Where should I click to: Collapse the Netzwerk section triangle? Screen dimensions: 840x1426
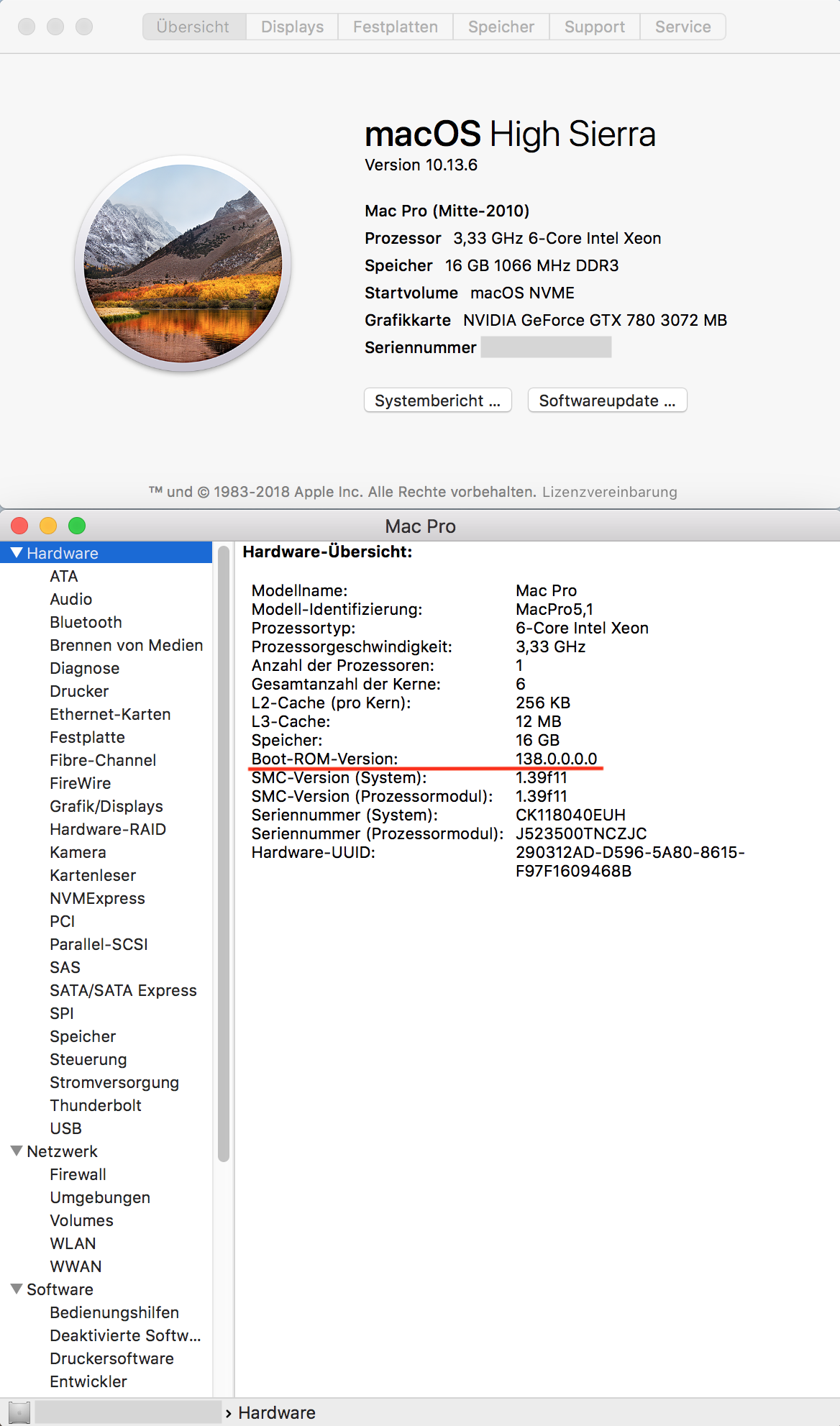coord(17,1151)
